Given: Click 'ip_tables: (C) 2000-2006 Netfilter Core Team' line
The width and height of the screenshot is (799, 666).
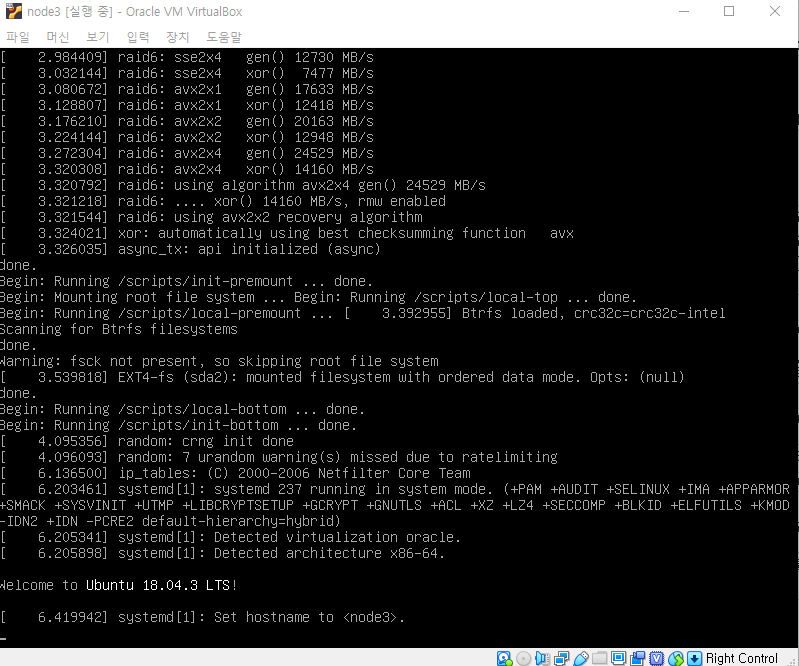Looking at the screenshot, I should (x=235, y=473).
